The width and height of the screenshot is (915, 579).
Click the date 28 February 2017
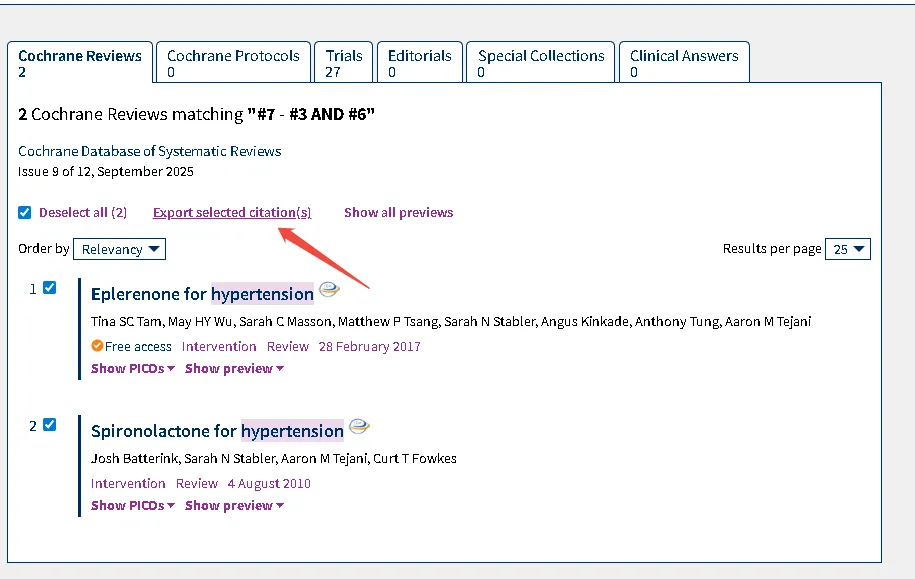point(369,347)
